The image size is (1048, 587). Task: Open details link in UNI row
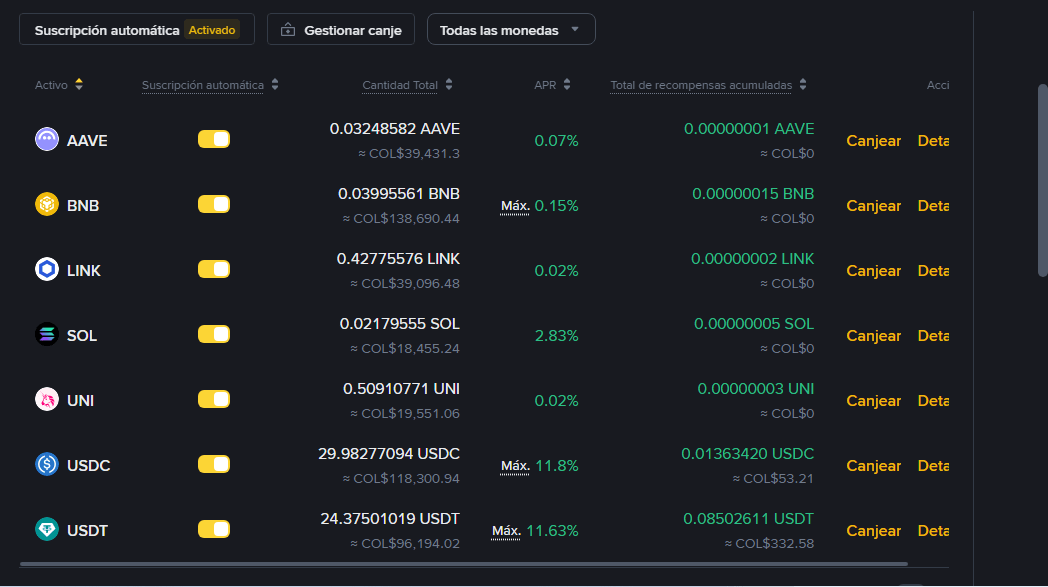[x=933, y=400]
